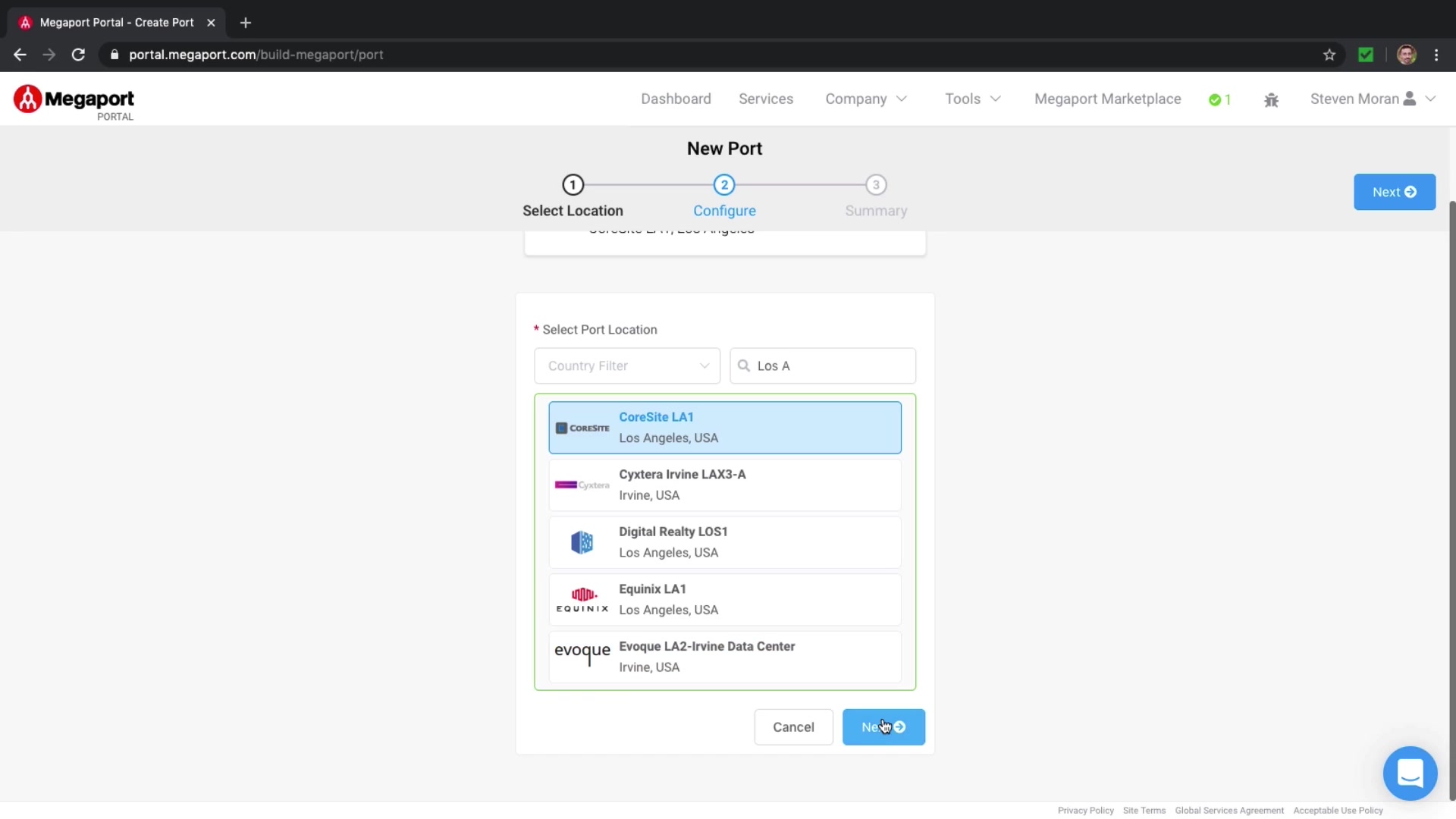The width and height of the screenshot is (1456, 819).
Task: Expand the Tools menu
Action: point(973,99)
